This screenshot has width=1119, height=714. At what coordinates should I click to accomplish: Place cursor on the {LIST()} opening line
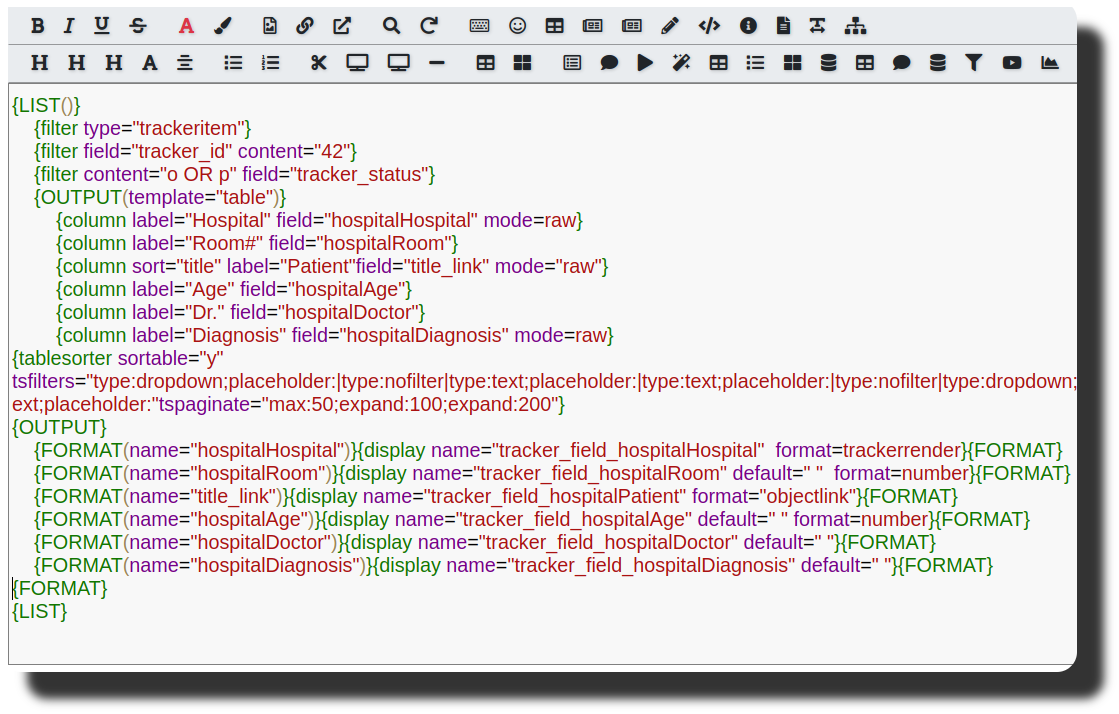(x=46, y=106)
